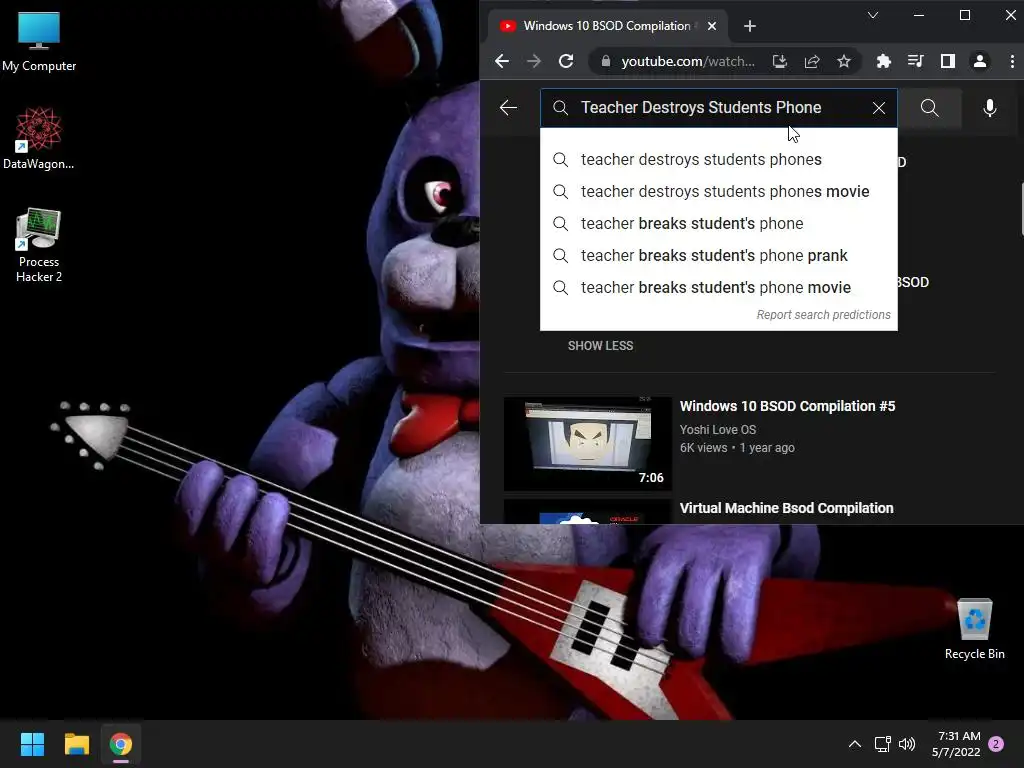Open clock and date 7:31 AM
Image resolution: width=1024 pixels, height=768 pixels.
coord(956,744)
